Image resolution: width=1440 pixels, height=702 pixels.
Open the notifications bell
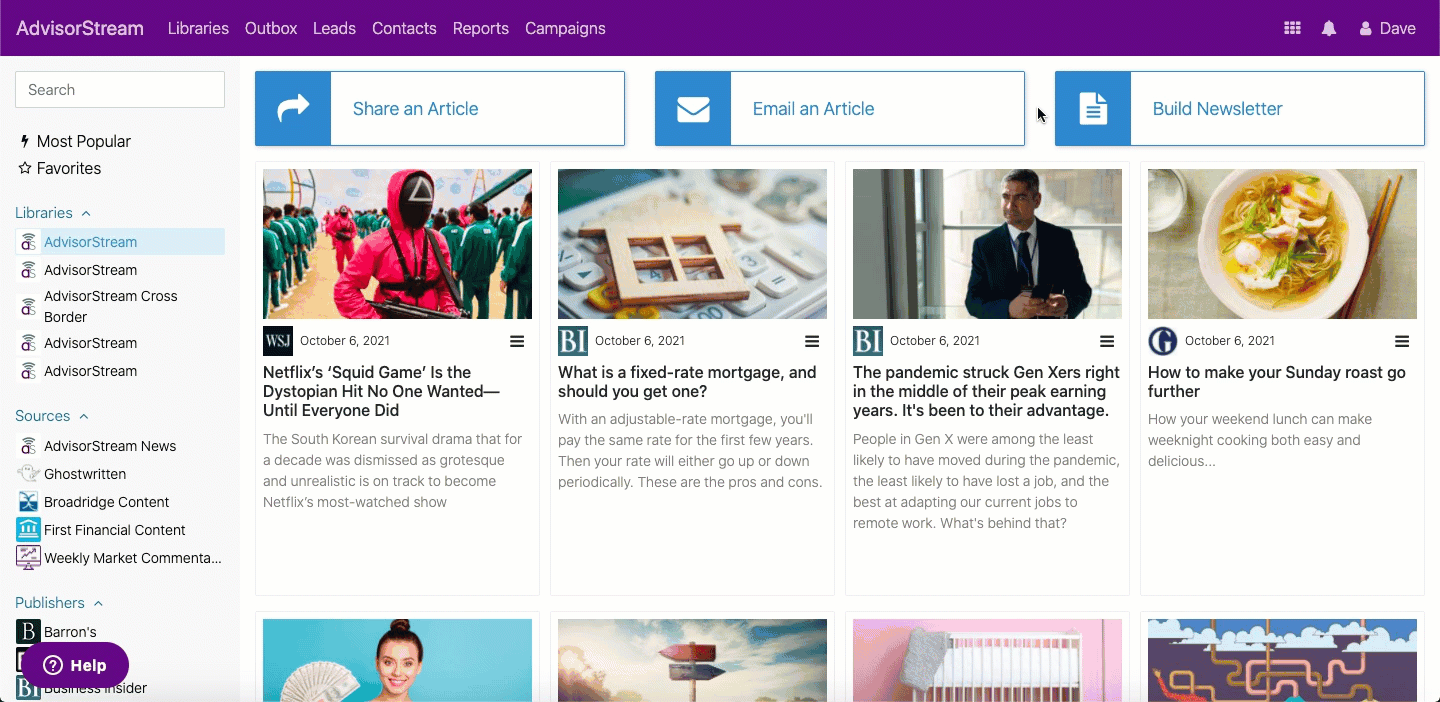point(1329,28)
